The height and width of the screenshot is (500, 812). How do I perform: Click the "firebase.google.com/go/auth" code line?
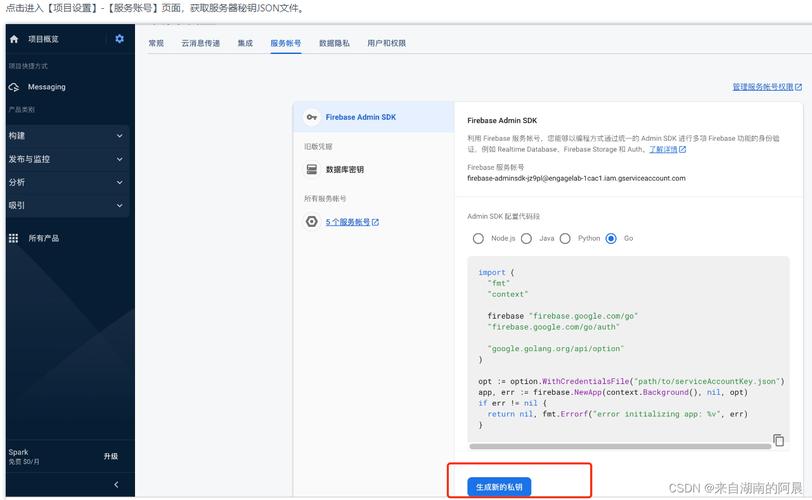tap(553, 327)
